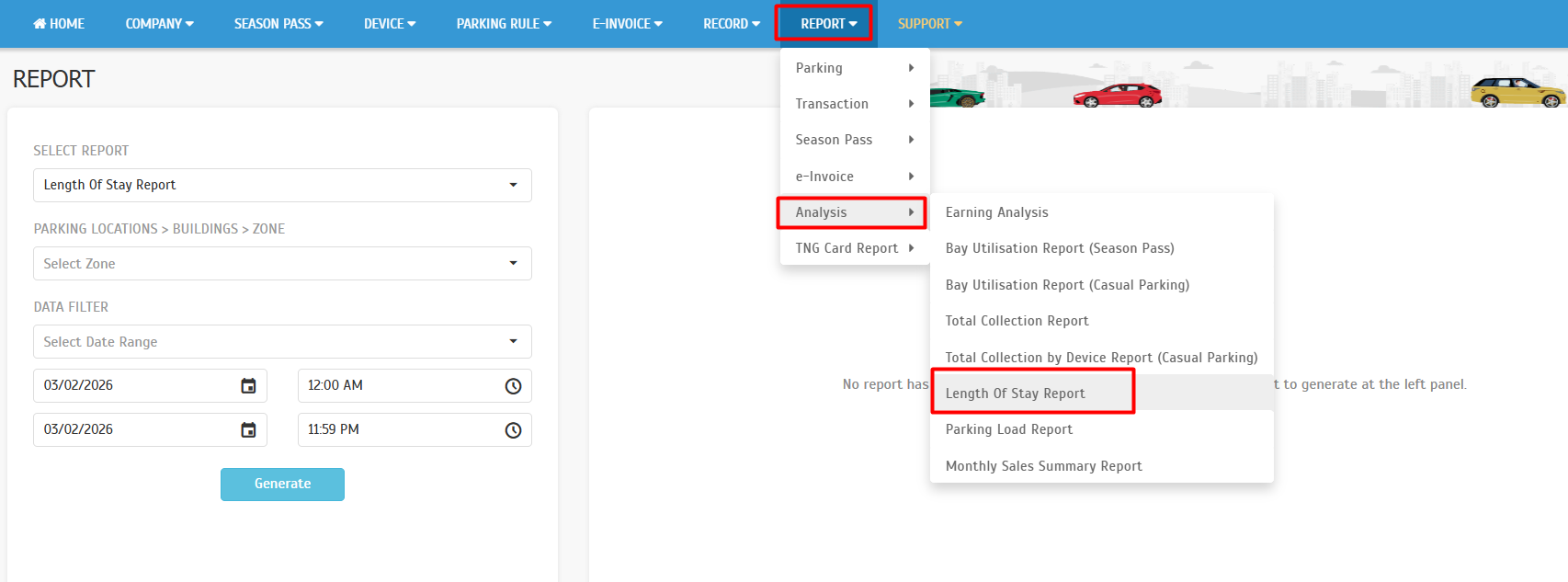Open the Season Pass navbar menu
The width and height of the screenshot is (1568, 582).
(x=278, y=24)
